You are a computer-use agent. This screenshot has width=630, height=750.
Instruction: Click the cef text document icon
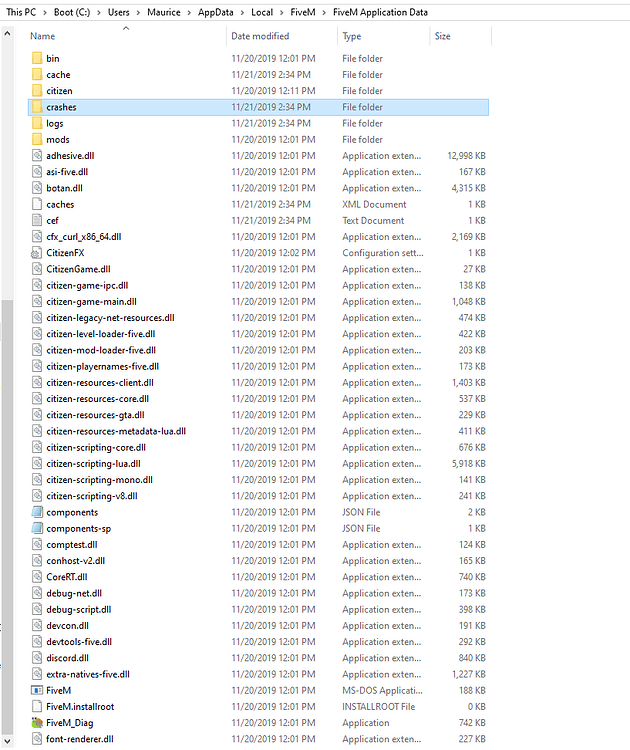(37, 221)
